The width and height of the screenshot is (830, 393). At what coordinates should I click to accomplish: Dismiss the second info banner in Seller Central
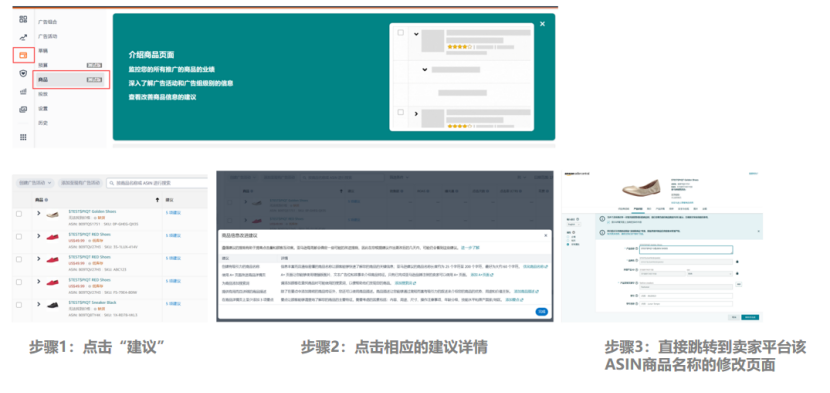tap(758, 231)
